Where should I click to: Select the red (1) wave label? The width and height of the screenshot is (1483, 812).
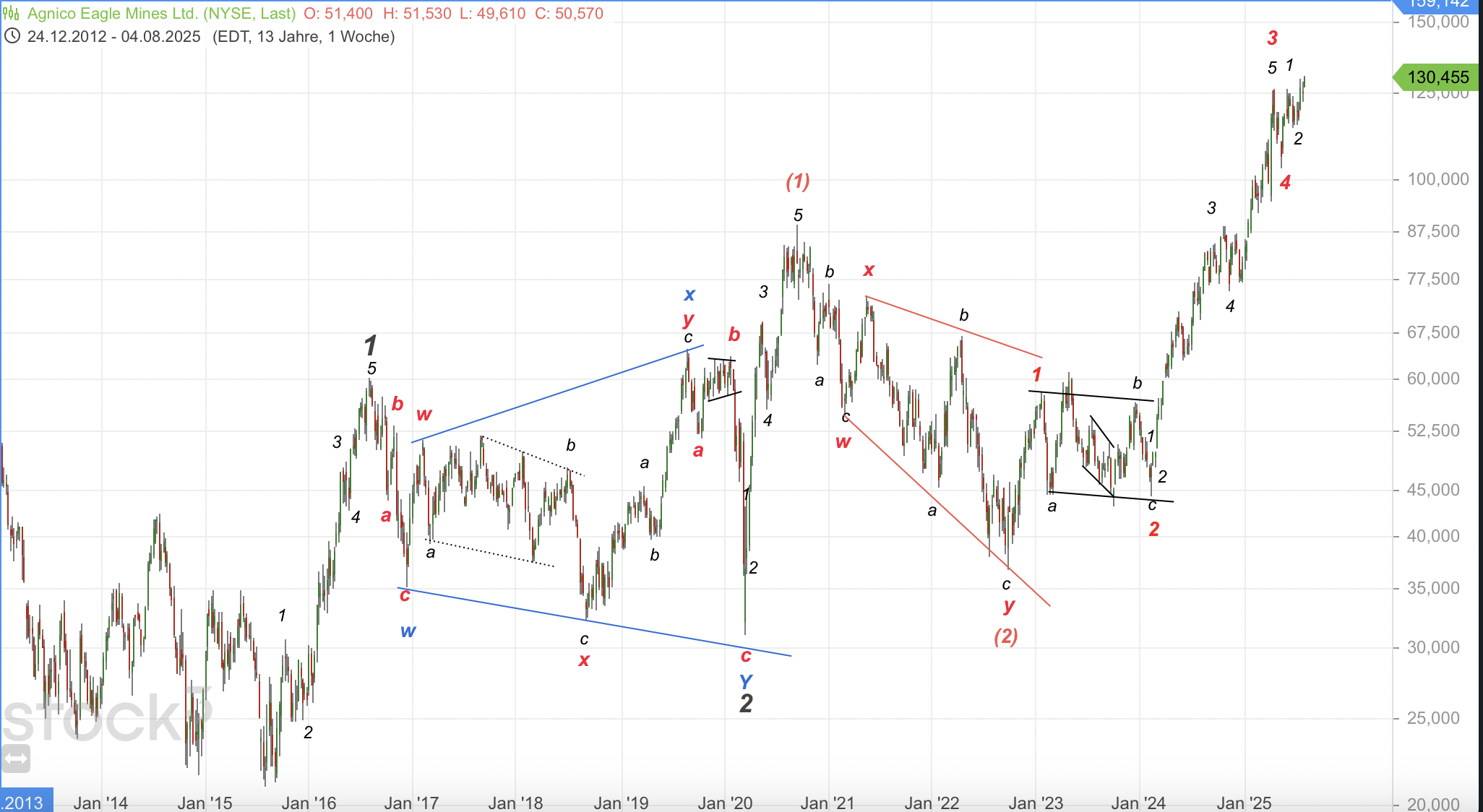point(798,181)
